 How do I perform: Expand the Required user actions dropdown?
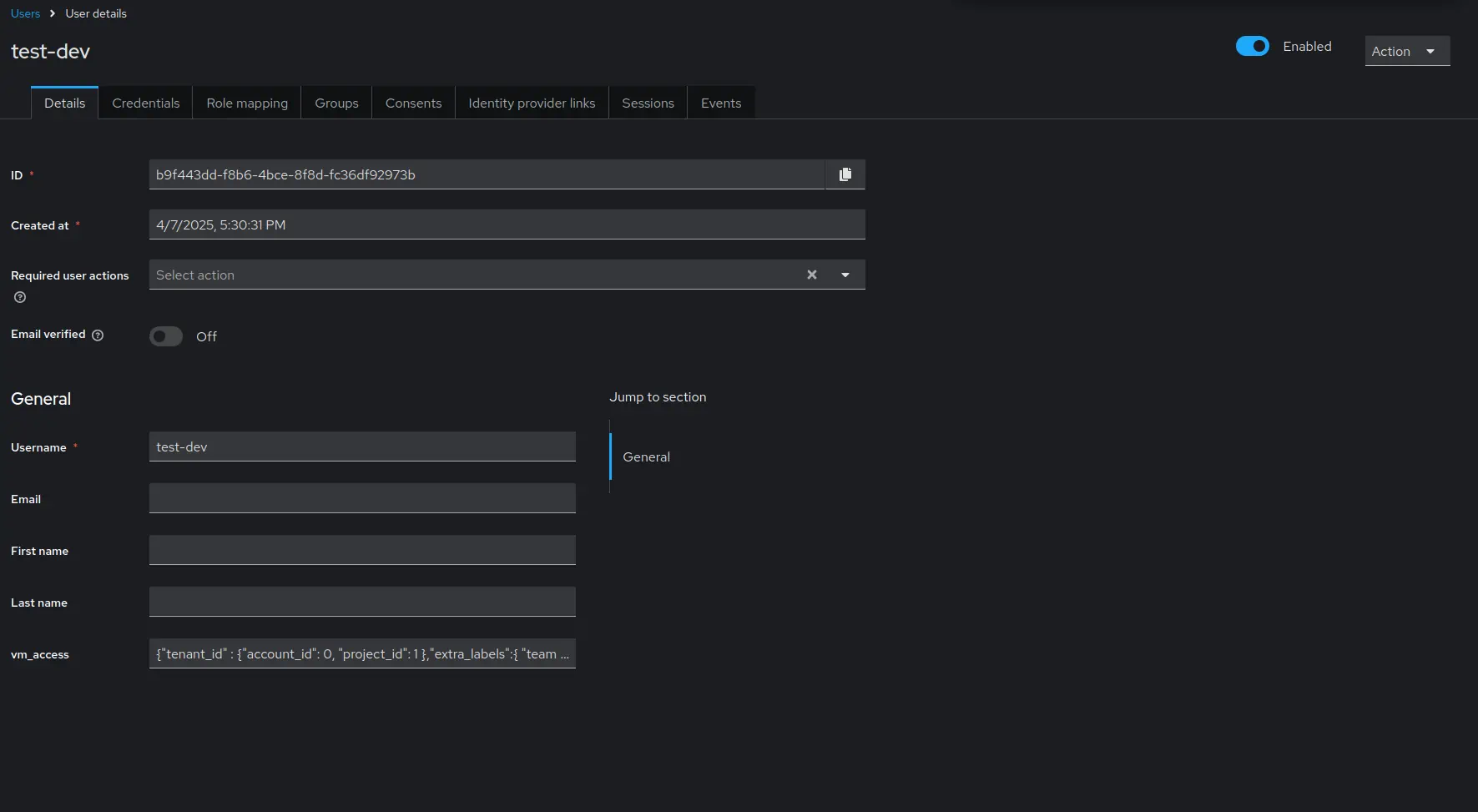pyautogui.click(x=845, y=275)
